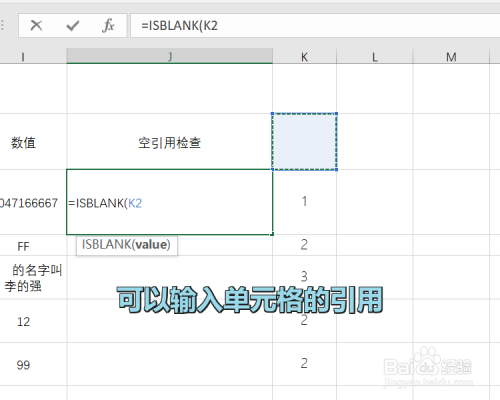Select the dashed-highlighted K2 cell
The width and height of the screenshot is (500, 400).
click(x=304, y=142)
